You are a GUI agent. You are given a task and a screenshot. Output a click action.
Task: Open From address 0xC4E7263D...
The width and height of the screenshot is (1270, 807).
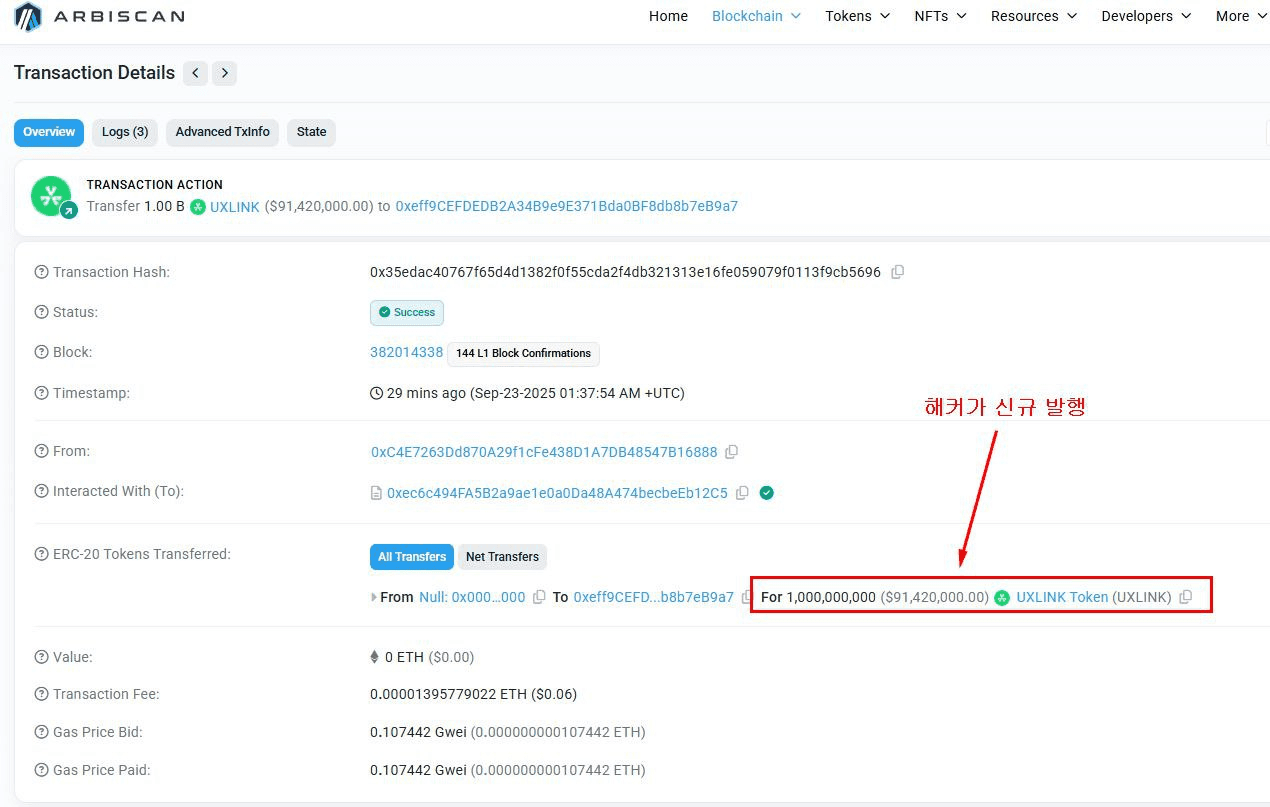tap(544, 452)
